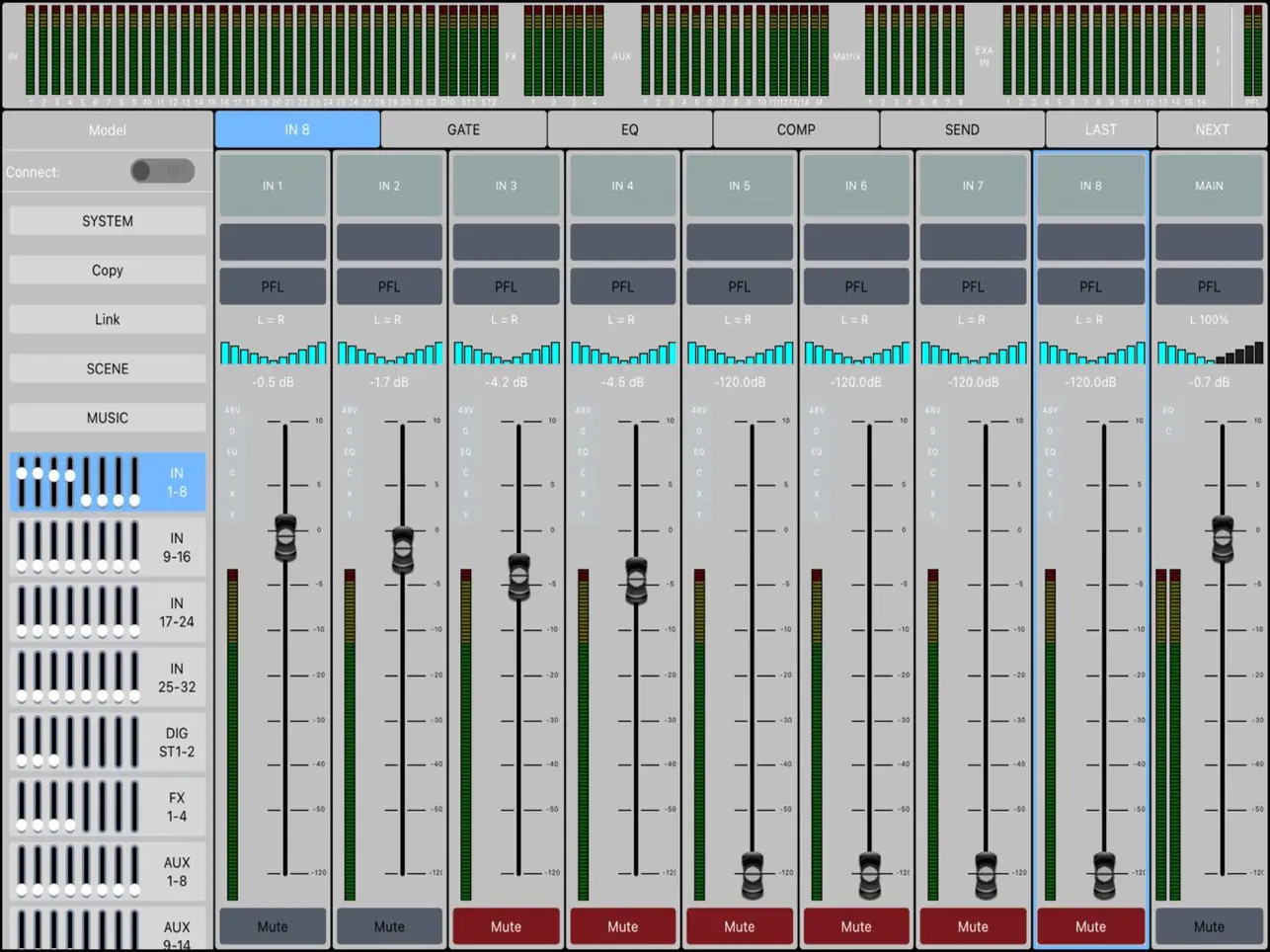Open the MUSIC player
The height and width of the screenshot is (952, 1270).
(108, 418)
